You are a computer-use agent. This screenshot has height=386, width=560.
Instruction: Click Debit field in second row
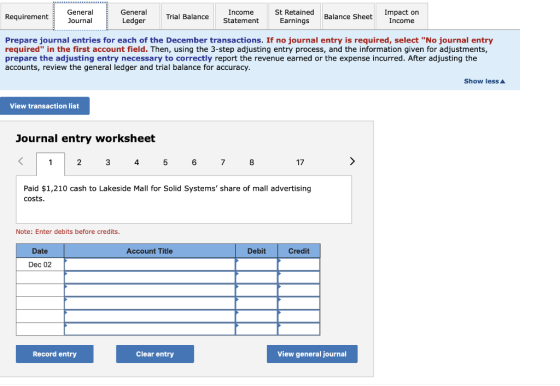pos(256,277)
